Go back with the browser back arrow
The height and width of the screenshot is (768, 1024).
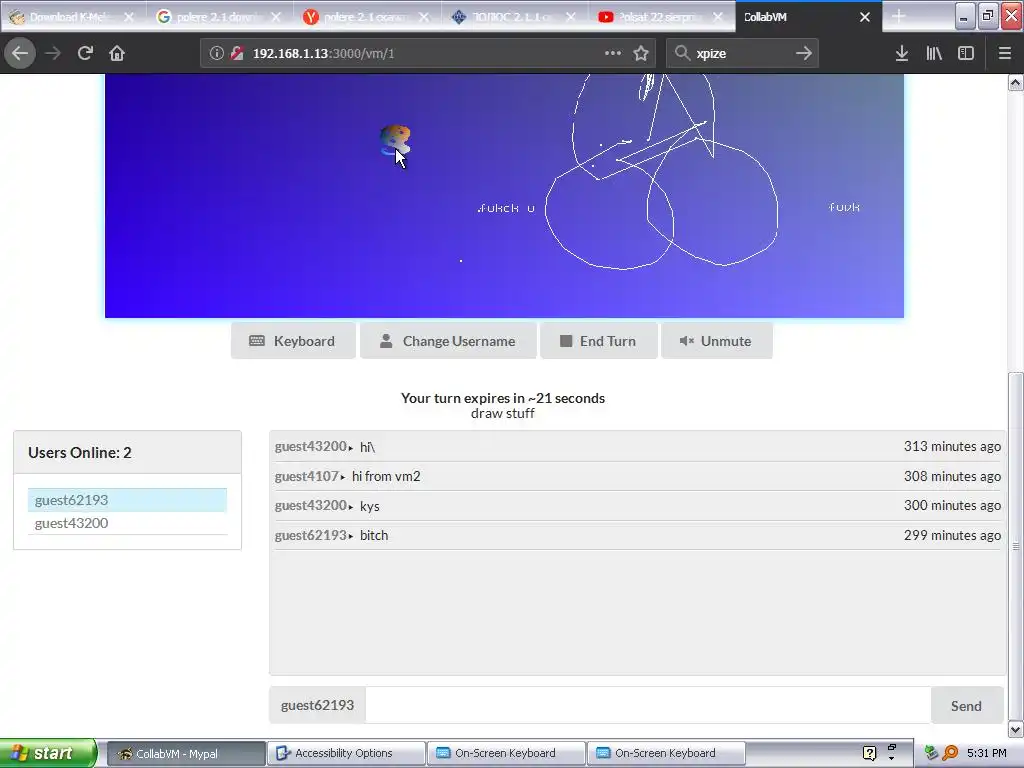point(20,53)
